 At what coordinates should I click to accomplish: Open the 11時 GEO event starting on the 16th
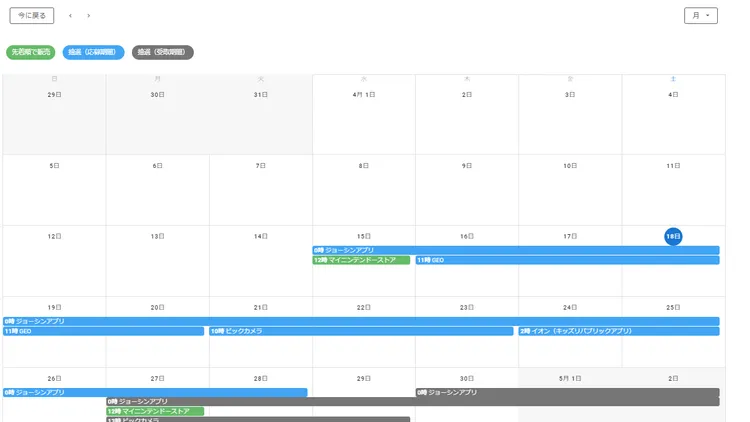[x=567, y=260]
